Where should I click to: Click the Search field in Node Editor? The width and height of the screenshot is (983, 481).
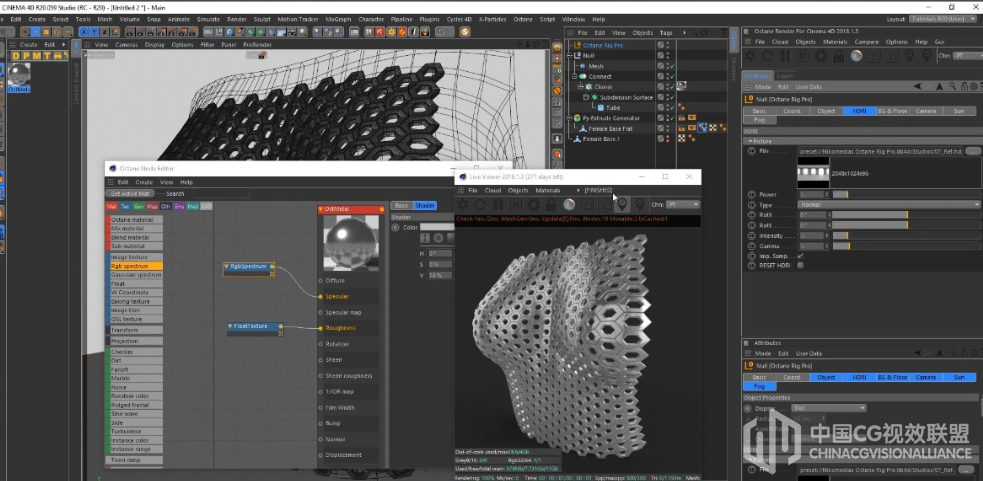pos(221,194)
